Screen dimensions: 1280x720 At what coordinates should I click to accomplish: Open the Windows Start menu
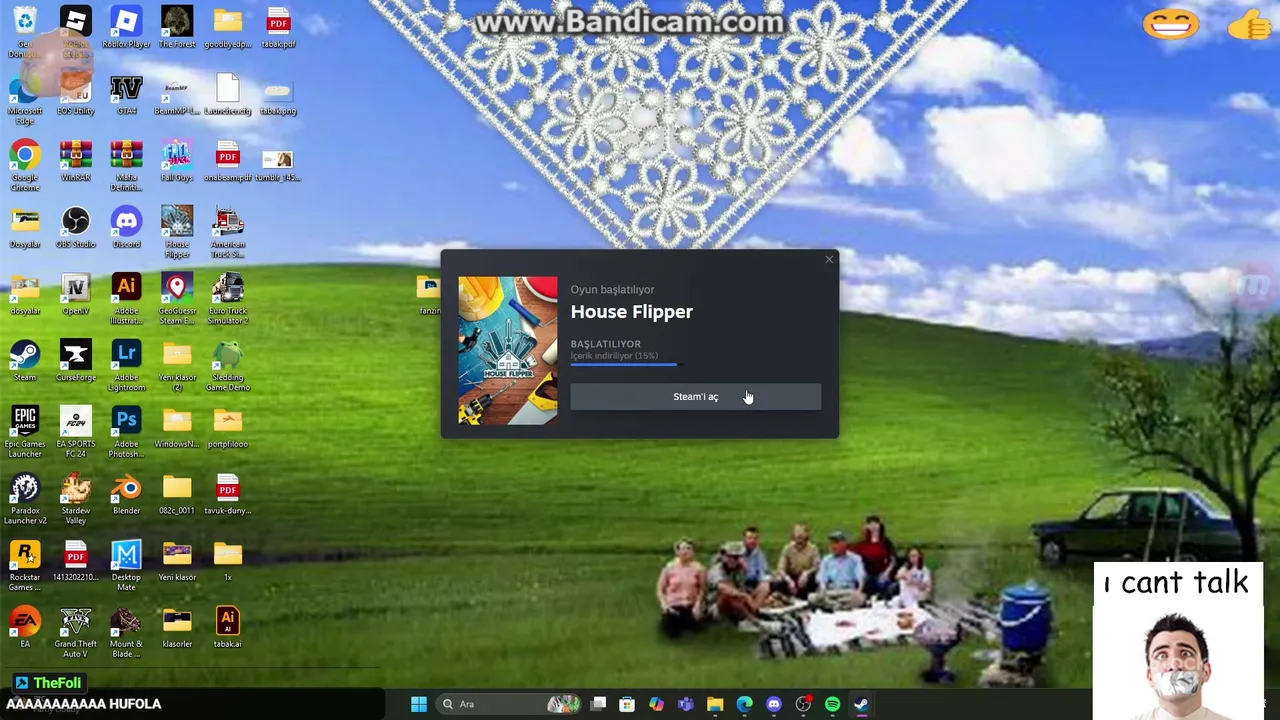[x=419, y=704]
